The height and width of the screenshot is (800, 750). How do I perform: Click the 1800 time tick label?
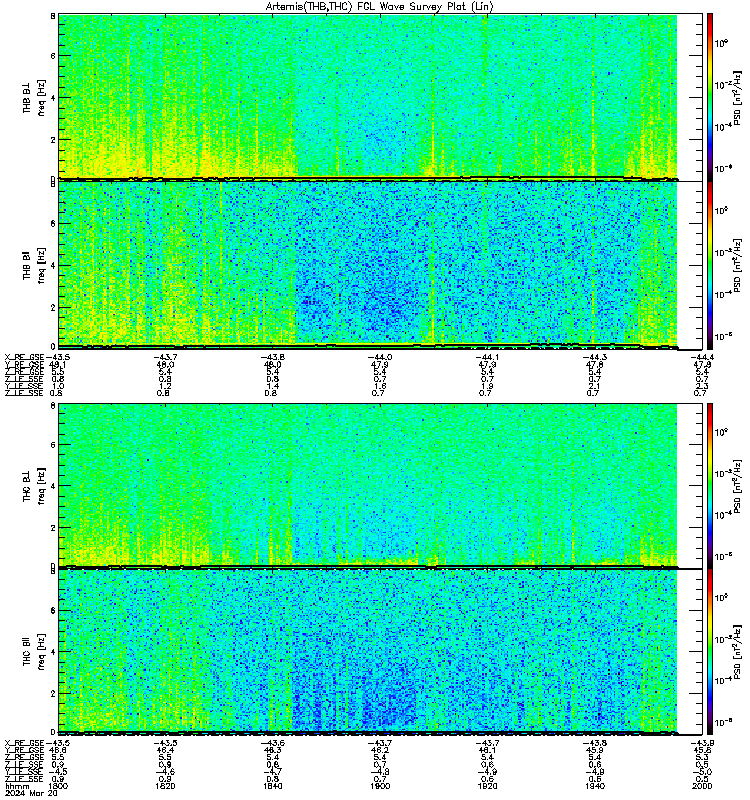[58, 786]
